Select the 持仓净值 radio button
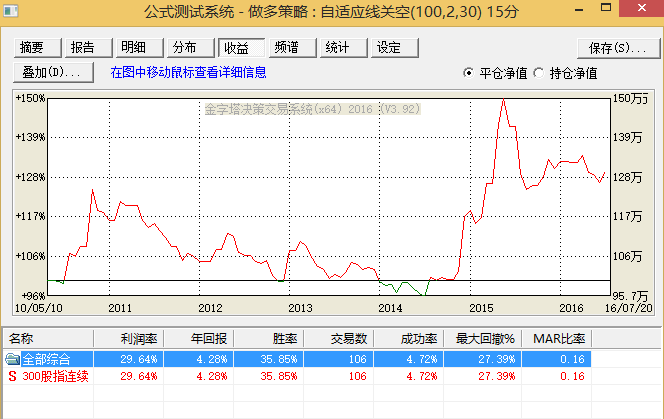The image size is (664, 419). tap(541, 73)
